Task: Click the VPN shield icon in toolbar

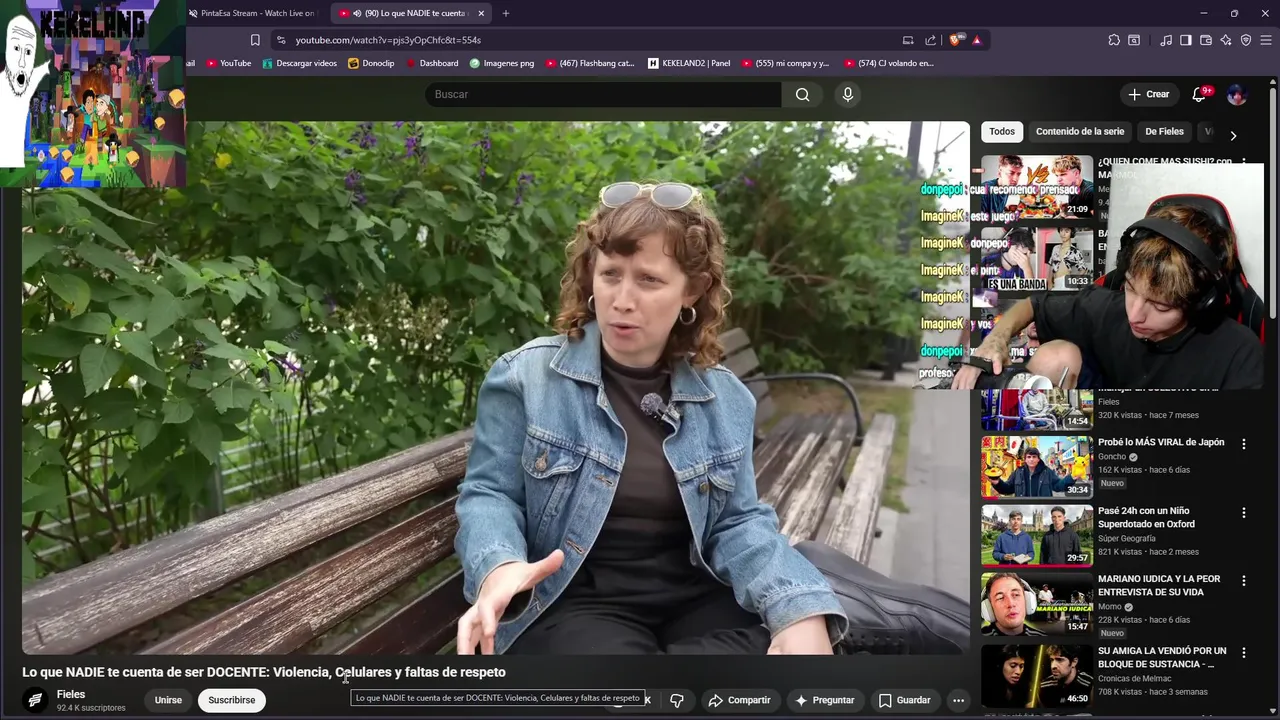Action: [1246, 40]
